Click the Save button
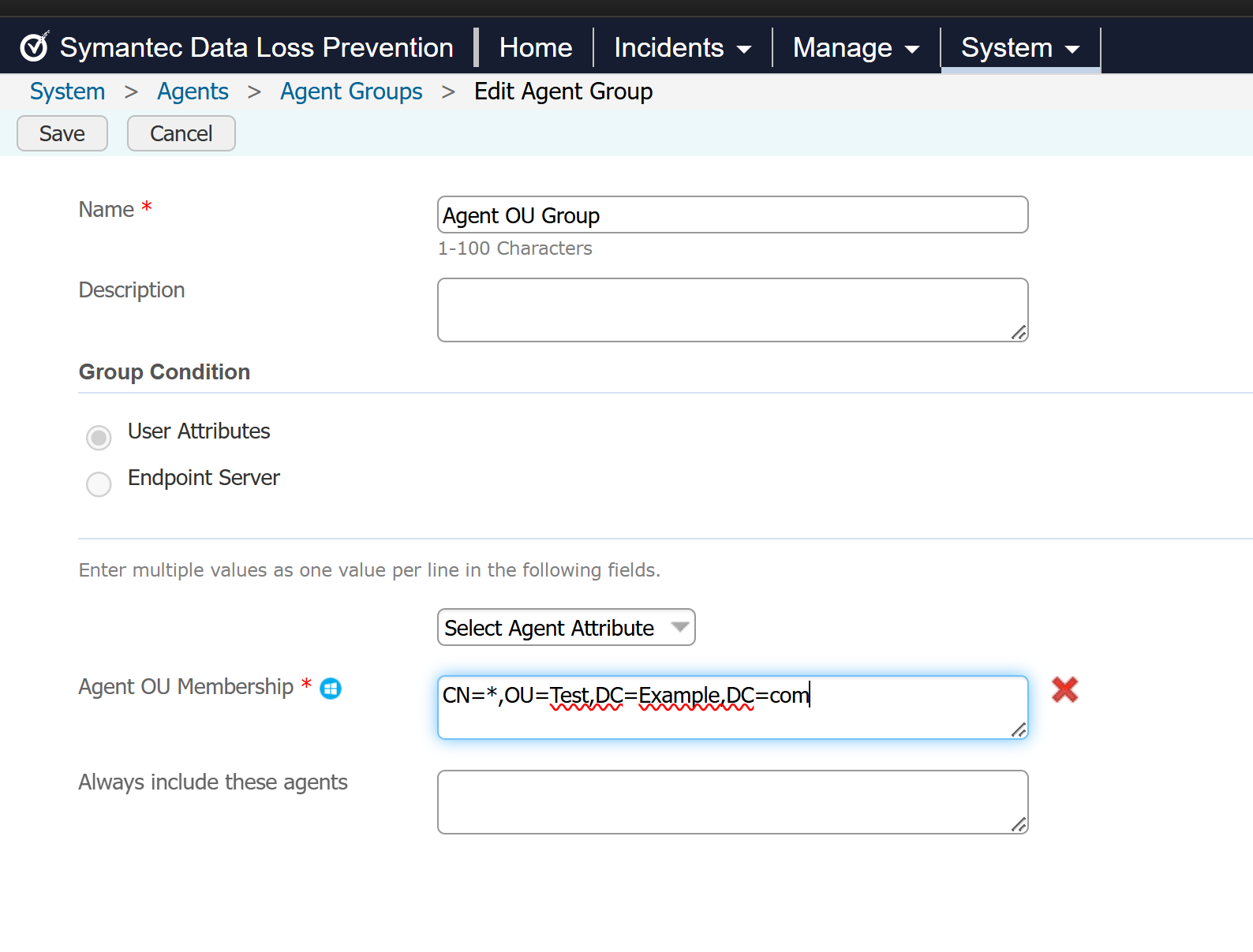The image size is (1253, 952). pyautogui.click(x=62, y=133)
